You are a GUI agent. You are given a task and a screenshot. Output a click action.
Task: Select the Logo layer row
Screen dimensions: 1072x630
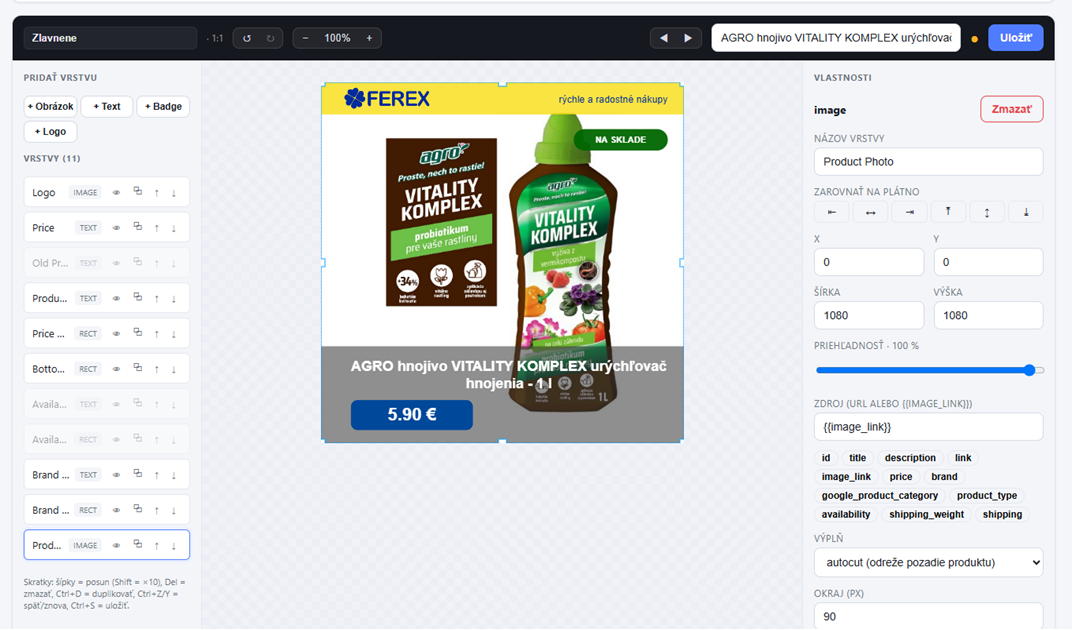point(107,192)
